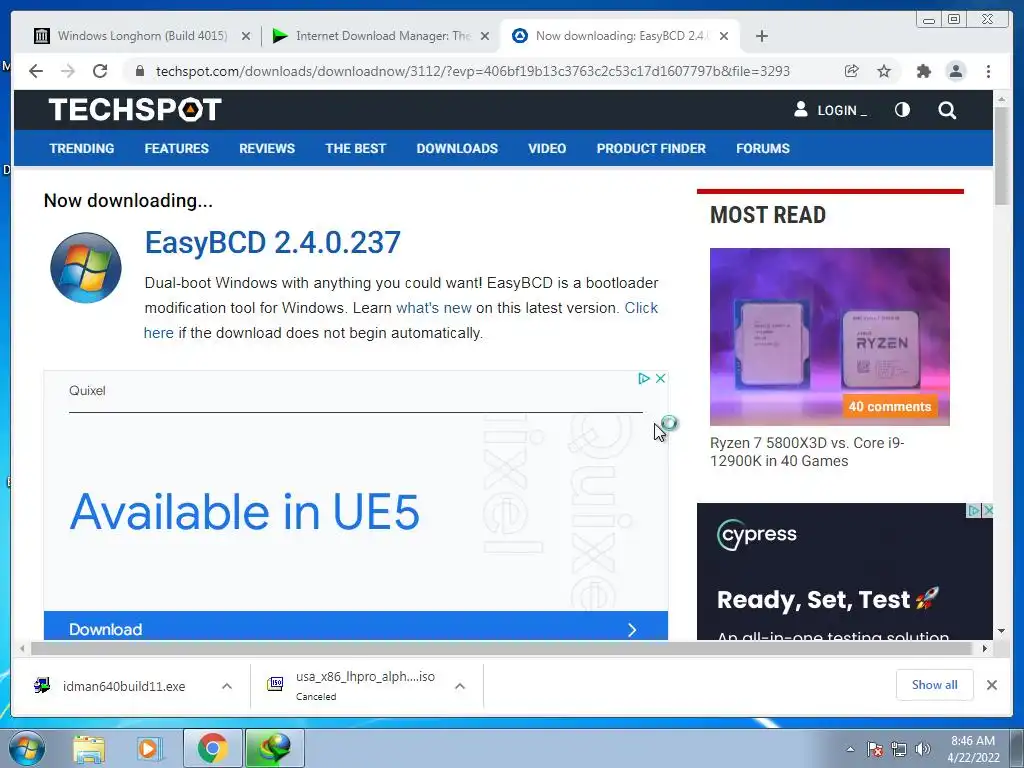Open the TRENDING menu
Viewport: 1024px width, 768px height.
[82, 148]
